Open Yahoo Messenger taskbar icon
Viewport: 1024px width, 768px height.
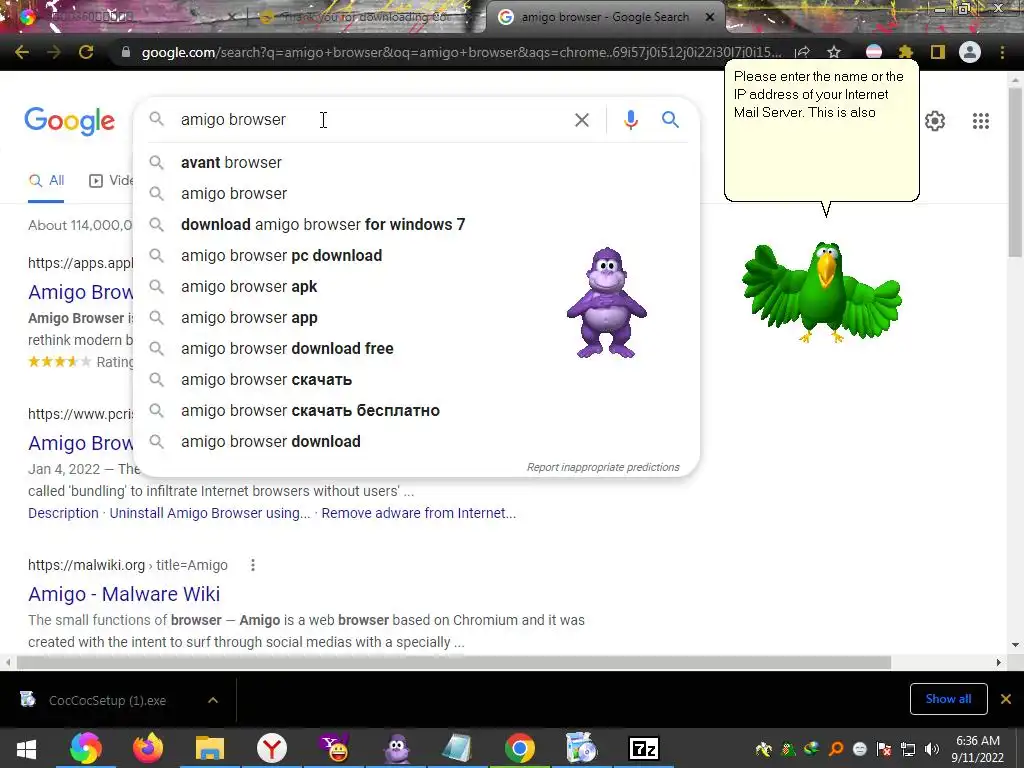click(334, 748)
